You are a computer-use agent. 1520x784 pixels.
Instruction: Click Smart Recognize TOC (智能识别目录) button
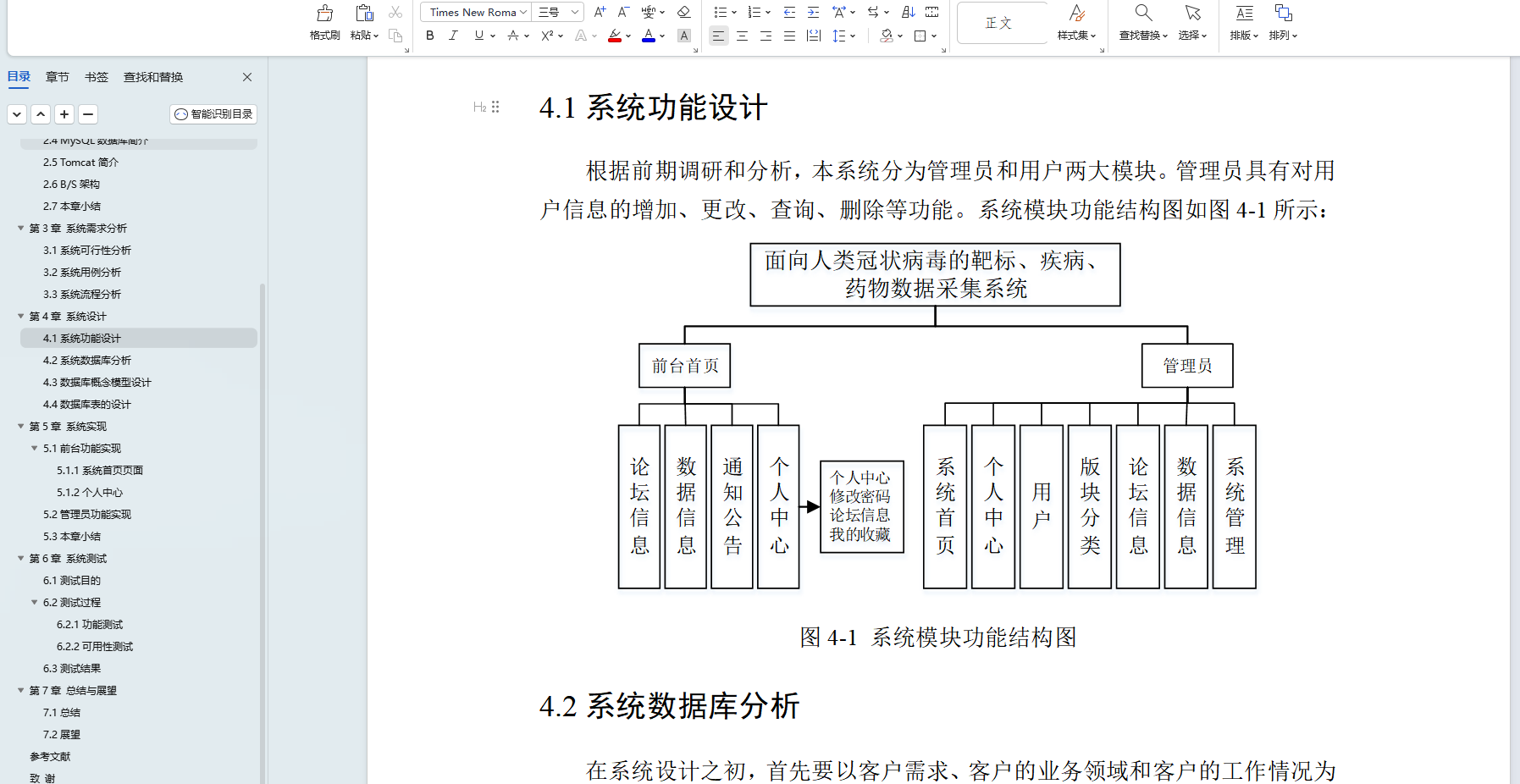point(213,114)
